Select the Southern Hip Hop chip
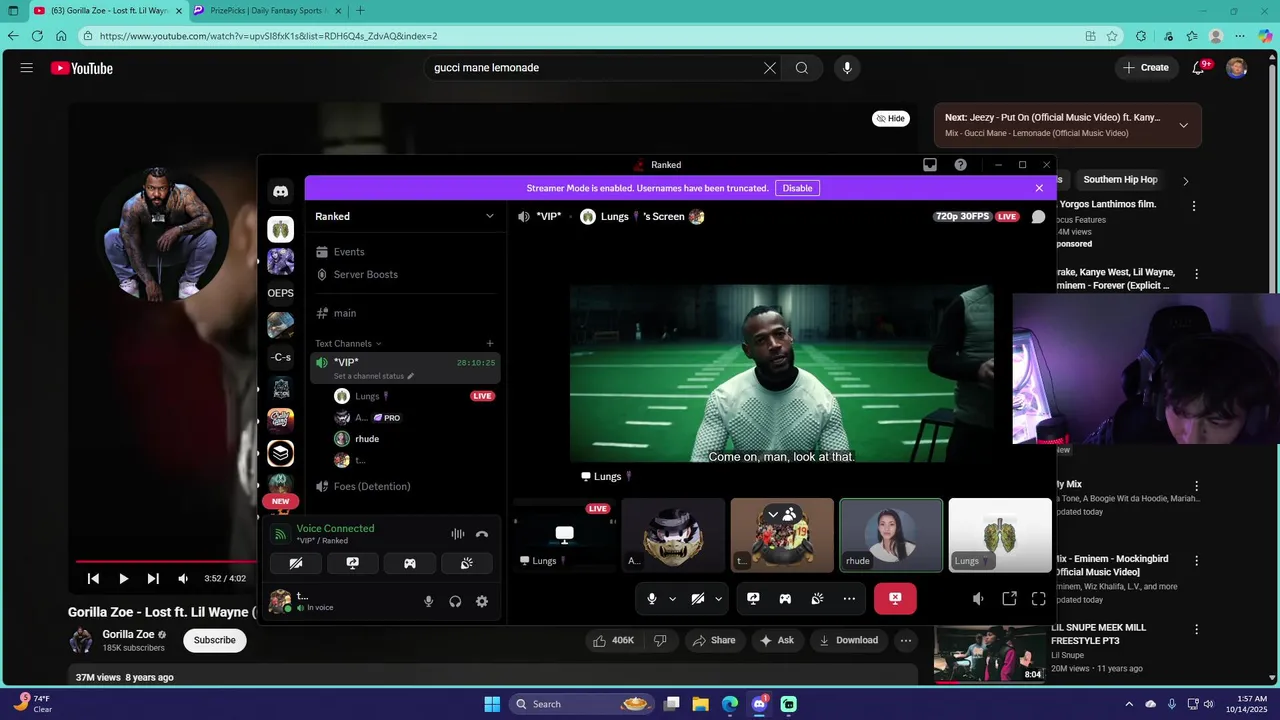Viewport: 1280px width, 720px height. tap(1120, 180)
